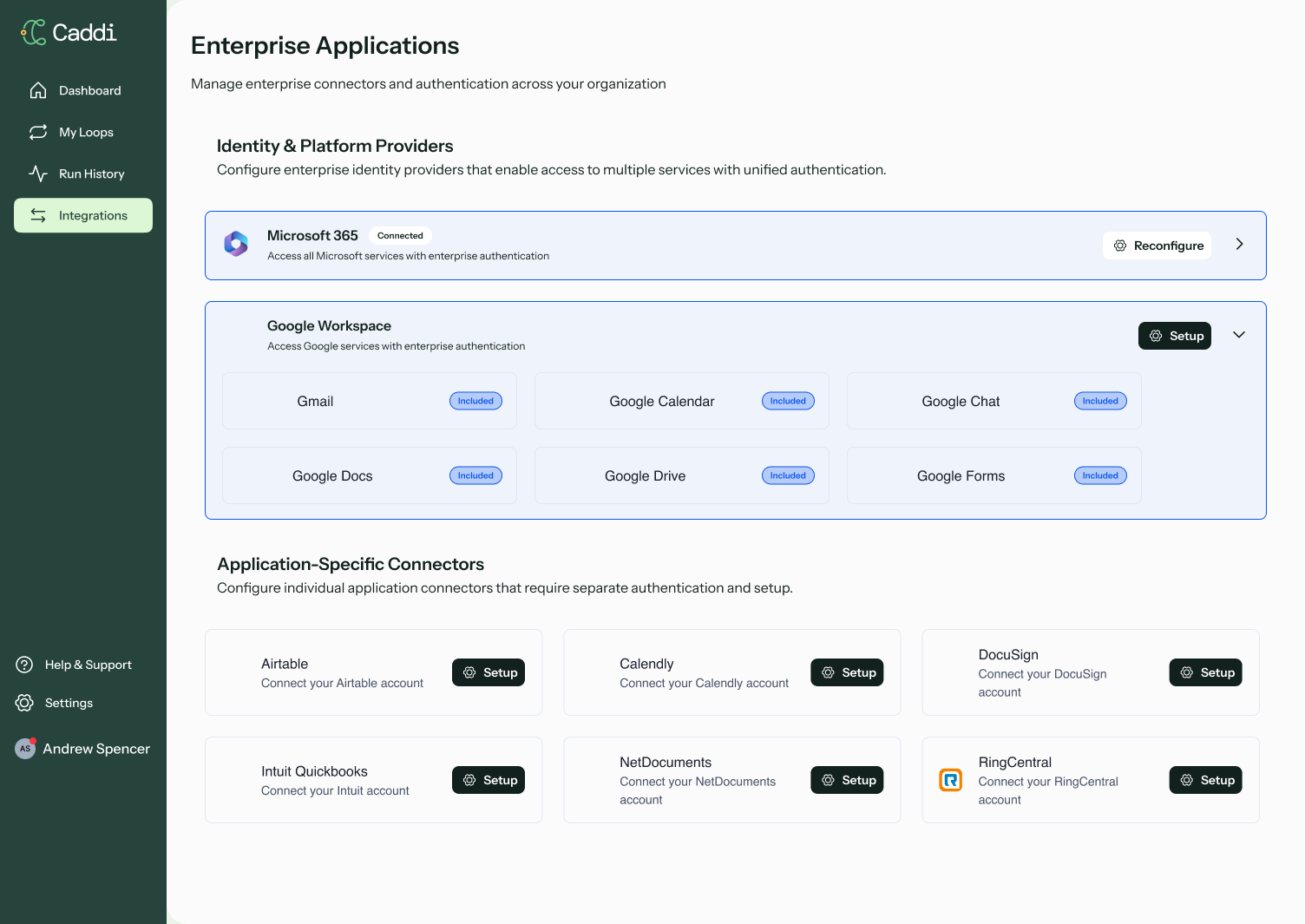Click the Airtable connector name

[285, 664]
